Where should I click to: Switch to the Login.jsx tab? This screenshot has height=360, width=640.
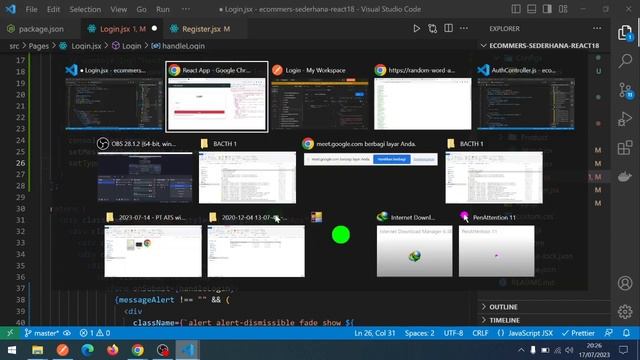pos(122,29)
